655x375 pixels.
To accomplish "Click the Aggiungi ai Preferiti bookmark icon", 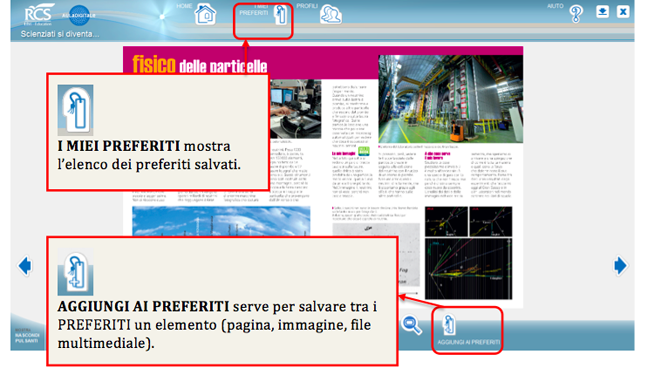I will coord(449,325).
